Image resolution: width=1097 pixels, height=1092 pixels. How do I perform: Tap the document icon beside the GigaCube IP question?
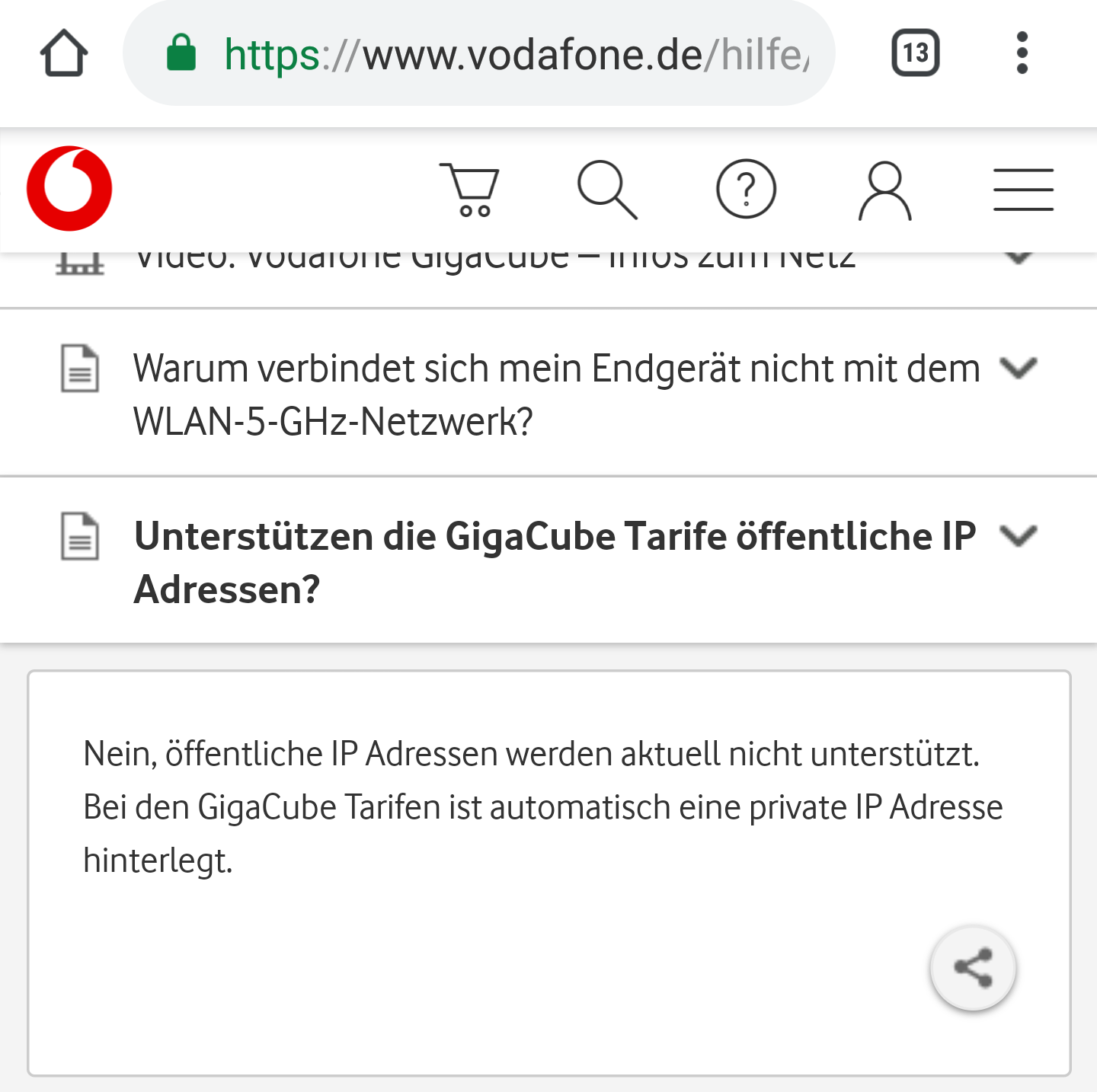[80, 535]
